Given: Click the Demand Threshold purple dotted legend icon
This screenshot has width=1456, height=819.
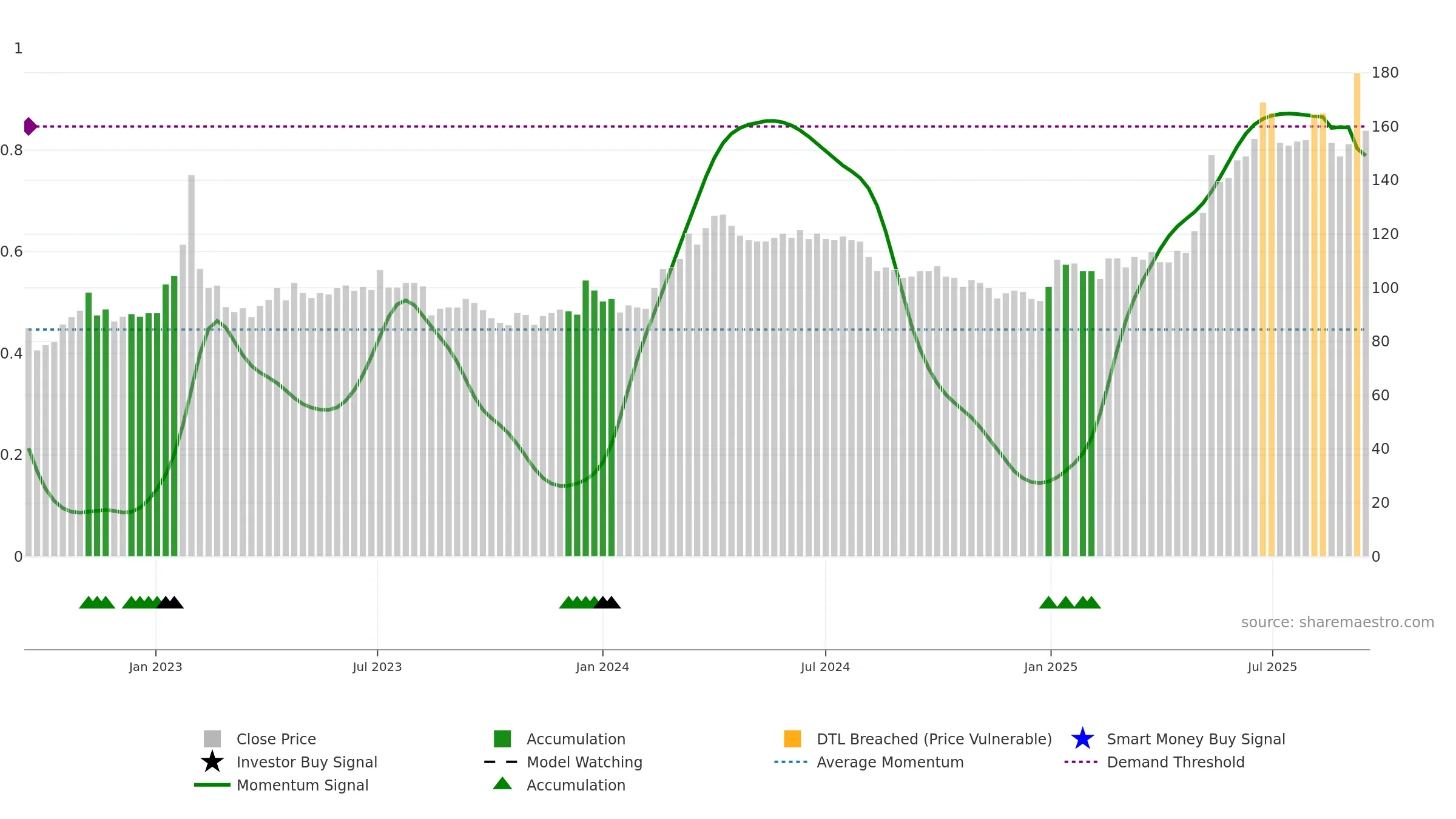Looking at the screenshot, I should tap(1081, 762).
